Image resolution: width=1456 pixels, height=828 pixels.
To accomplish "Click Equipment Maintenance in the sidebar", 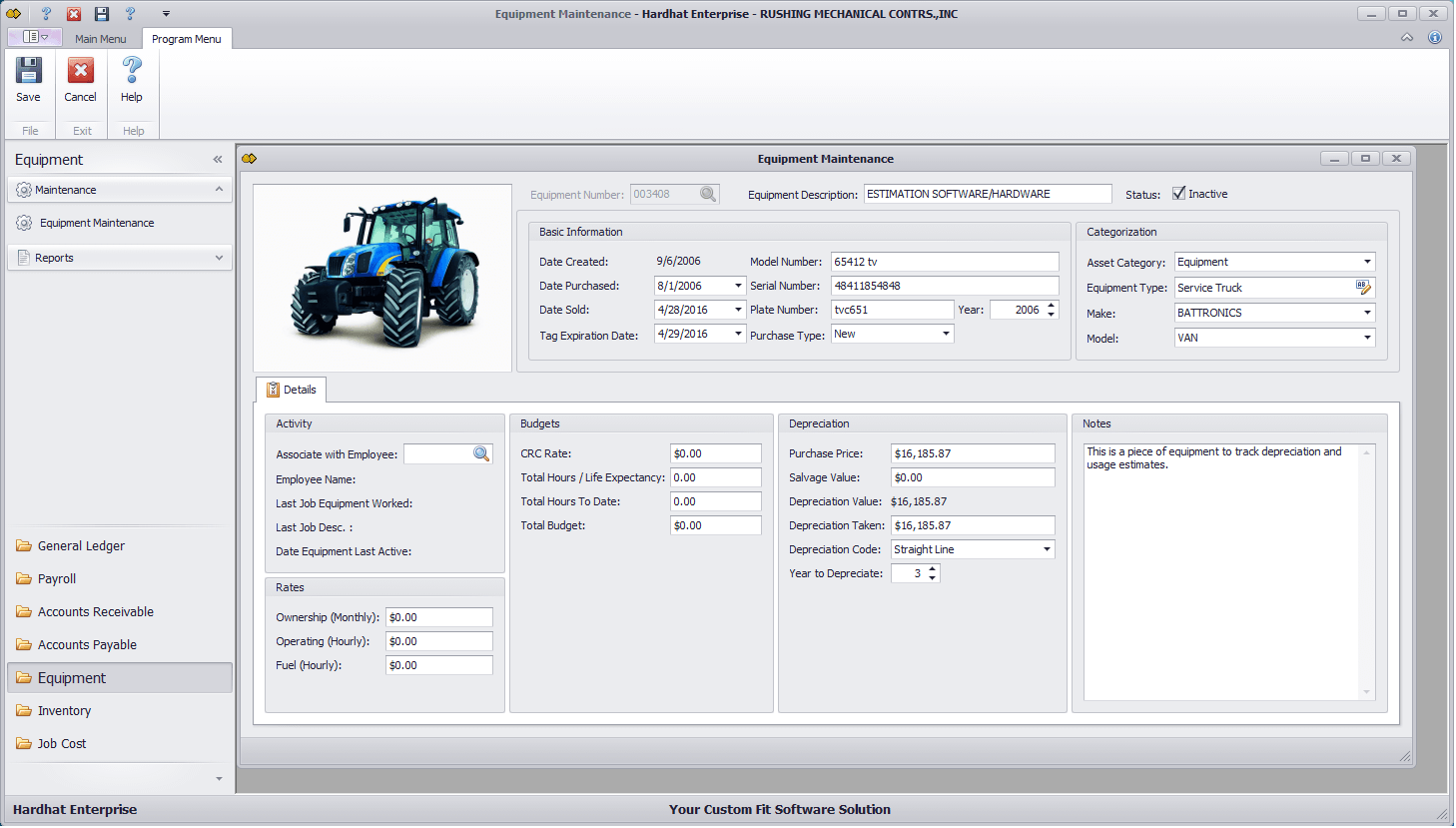I will click(97, 223).
